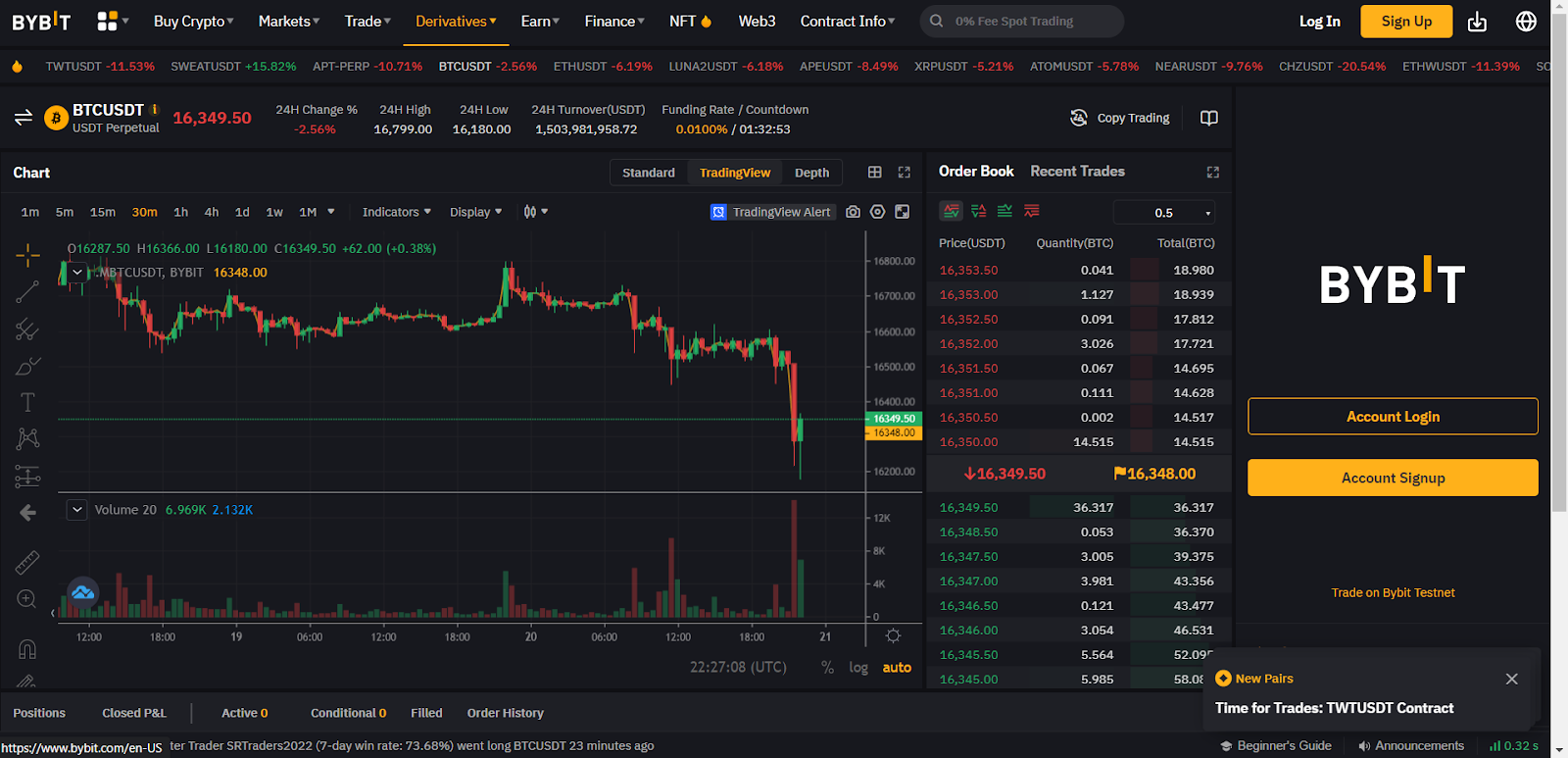Open the 0.5 order book depth dropdown
The height and width of the screenshot is (758, 1568).
click(x=1164, y=213)
